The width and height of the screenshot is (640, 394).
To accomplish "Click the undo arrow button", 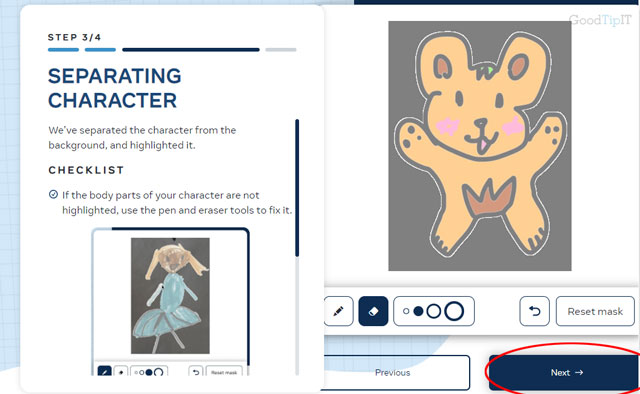I will [534, 311].
